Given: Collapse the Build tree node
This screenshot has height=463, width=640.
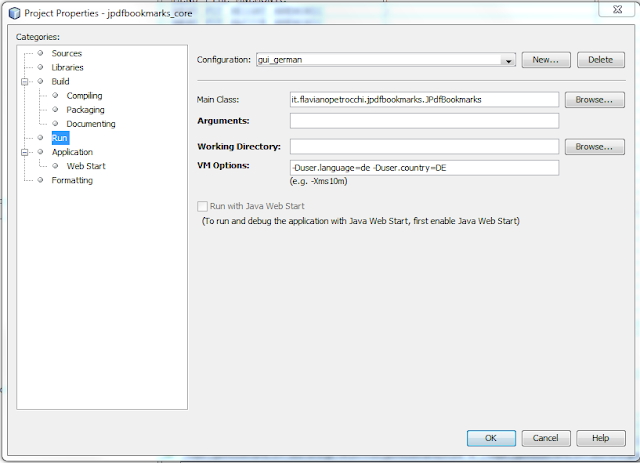Looking at the screenshot, I should click(24, 82).
